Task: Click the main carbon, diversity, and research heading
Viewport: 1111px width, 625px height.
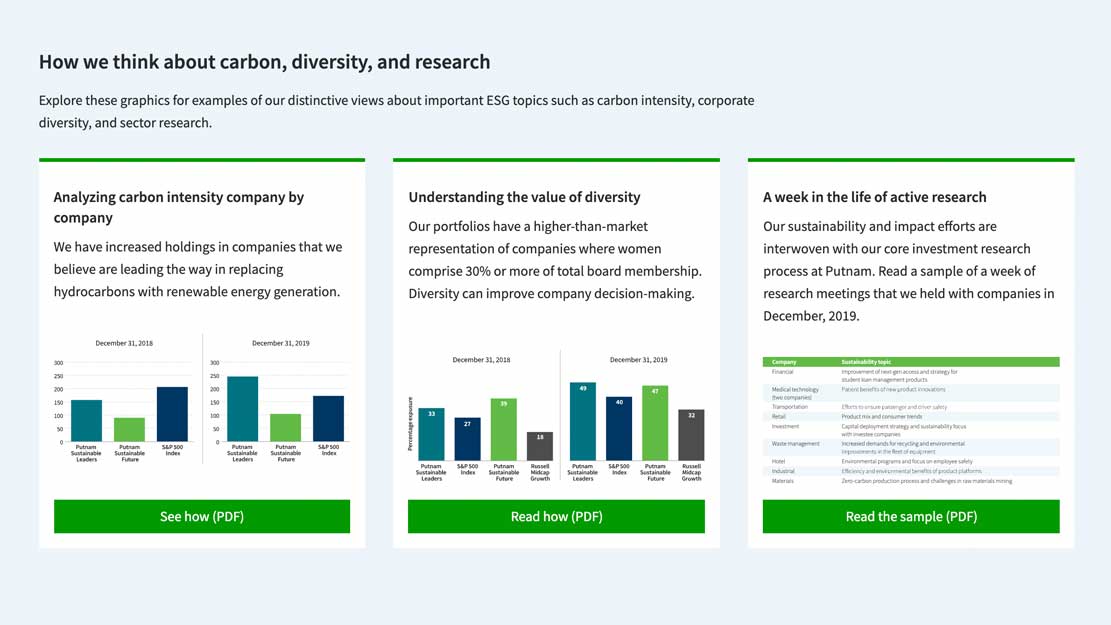Action: tap(264, 62)
